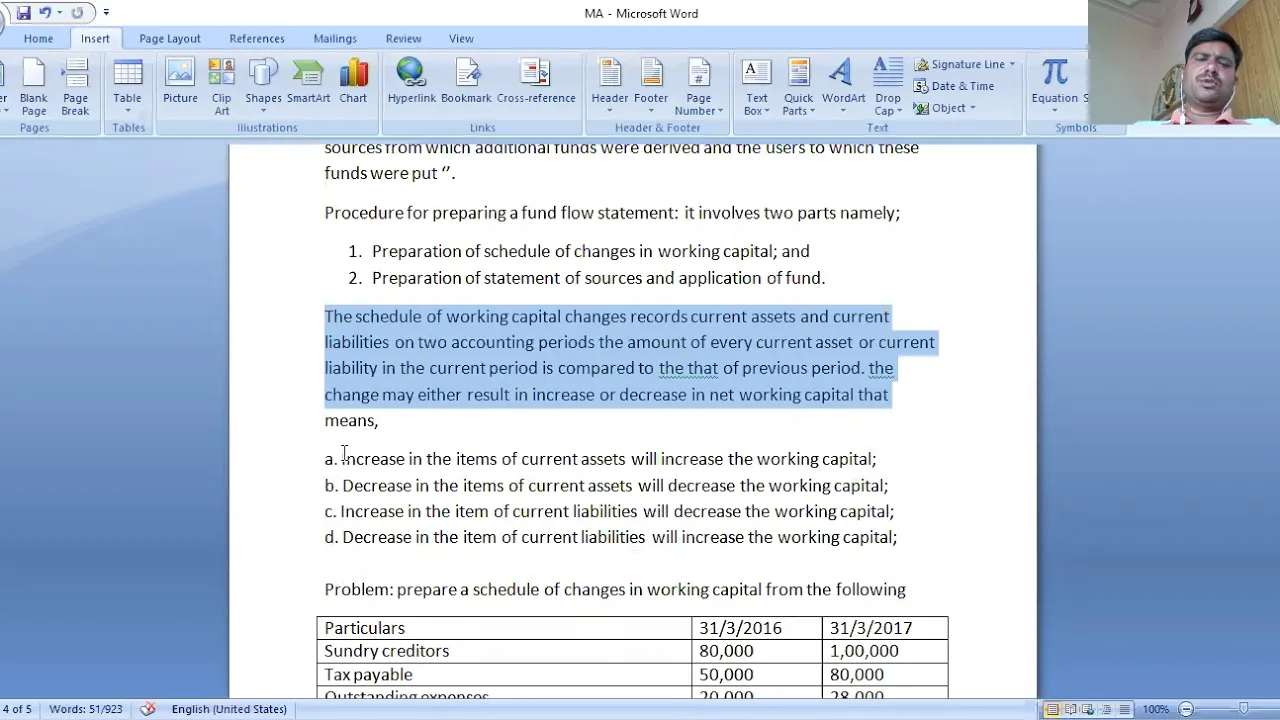Insert Date & Time
Image resolution: width=1280 pixels, height=720 pixels.
tap(954, 86)
